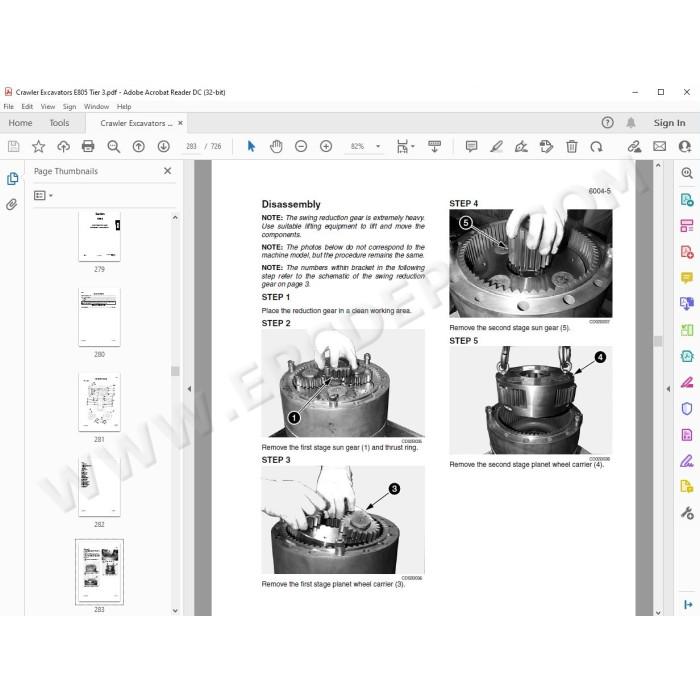Open the Help menu
The image size is (700, 700).
(124, 107)
